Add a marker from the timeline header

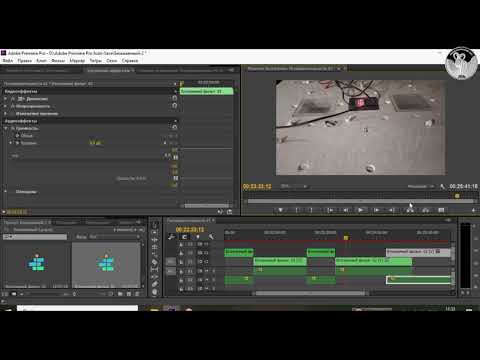click(x=198, y=237)
